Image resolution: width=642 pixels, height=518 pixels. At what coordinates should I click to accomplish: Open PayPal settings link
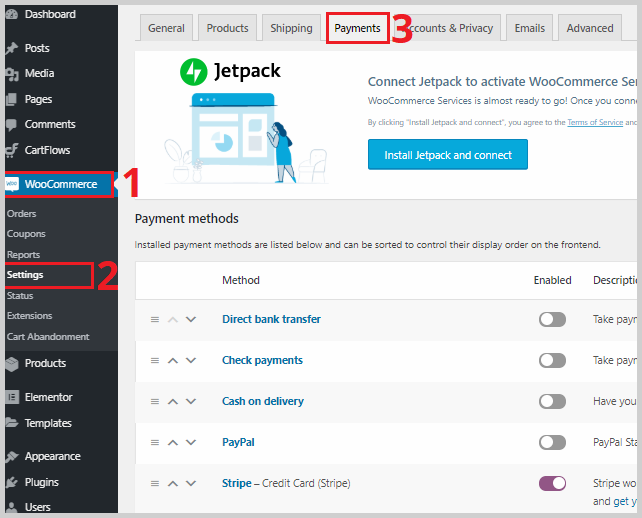coord(238,442)
